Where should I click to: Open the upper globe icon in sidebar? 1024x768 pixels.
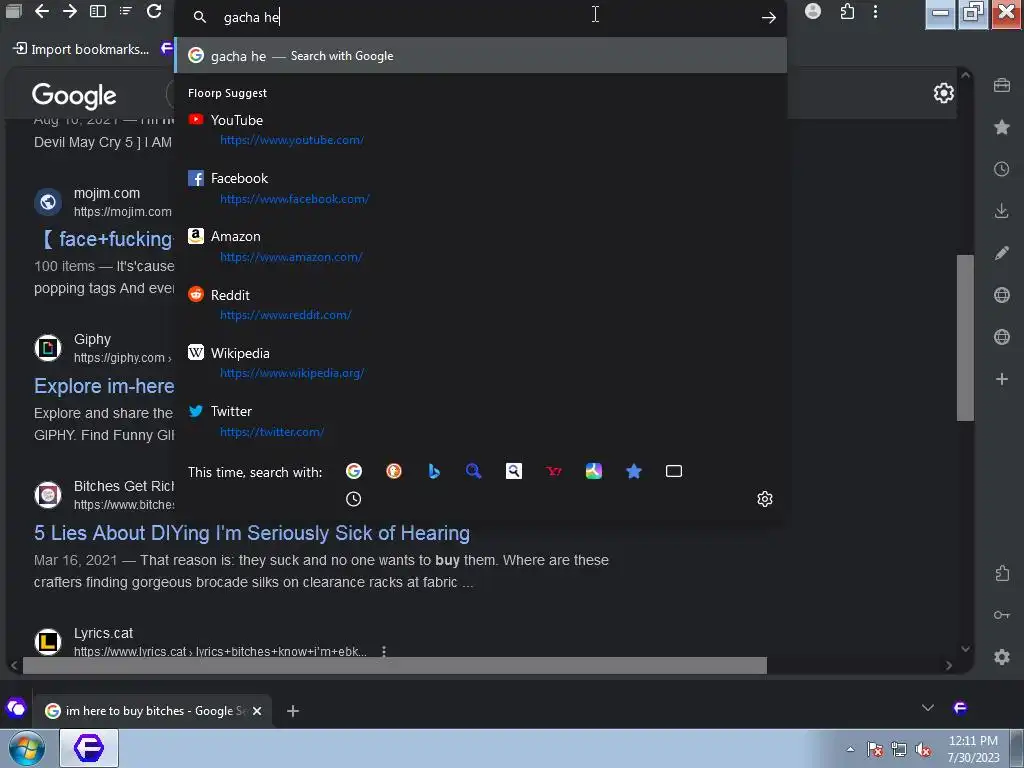(x=1002, y=295)
